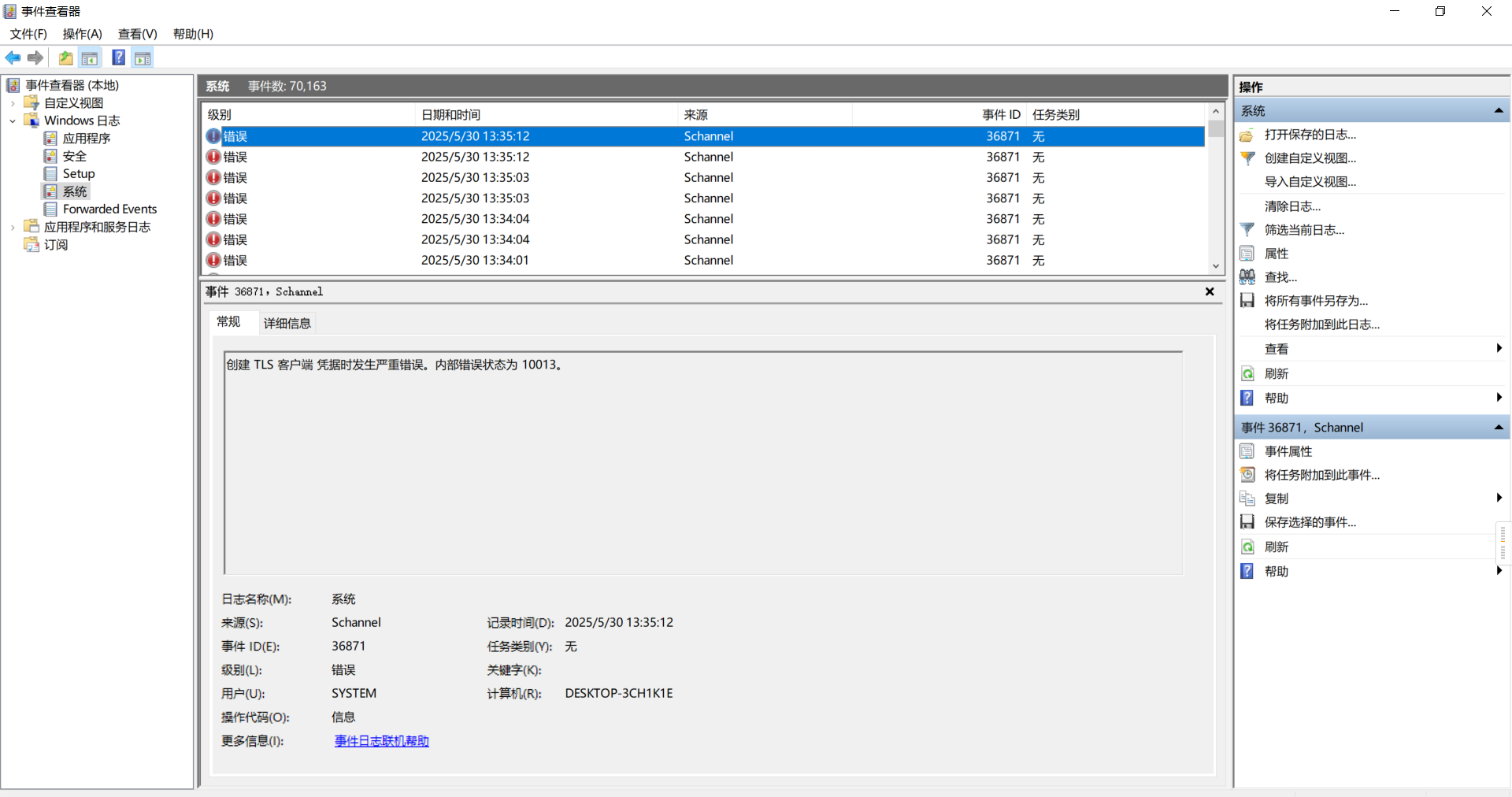Click the Setup log icon in tree
The height and width of the screenshot is (797, 1512).
[50, 174]
